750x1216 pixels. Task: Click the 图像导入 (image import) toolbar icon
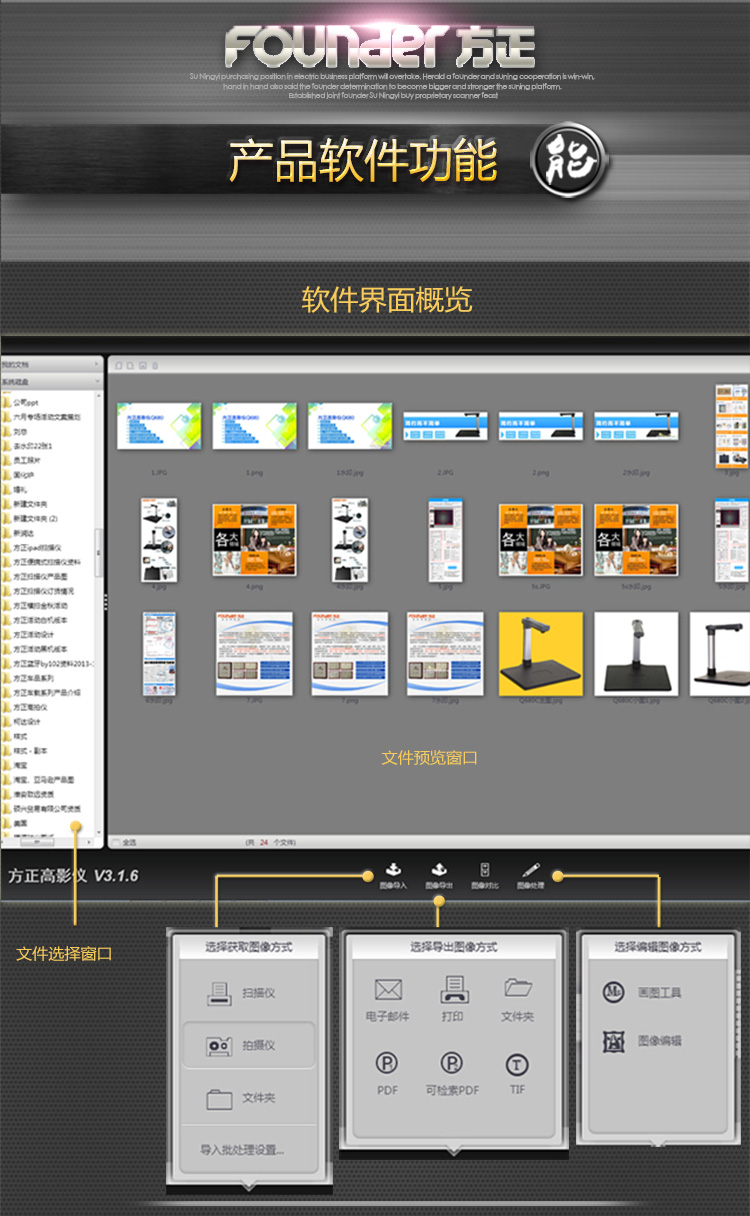coord(393,875)
